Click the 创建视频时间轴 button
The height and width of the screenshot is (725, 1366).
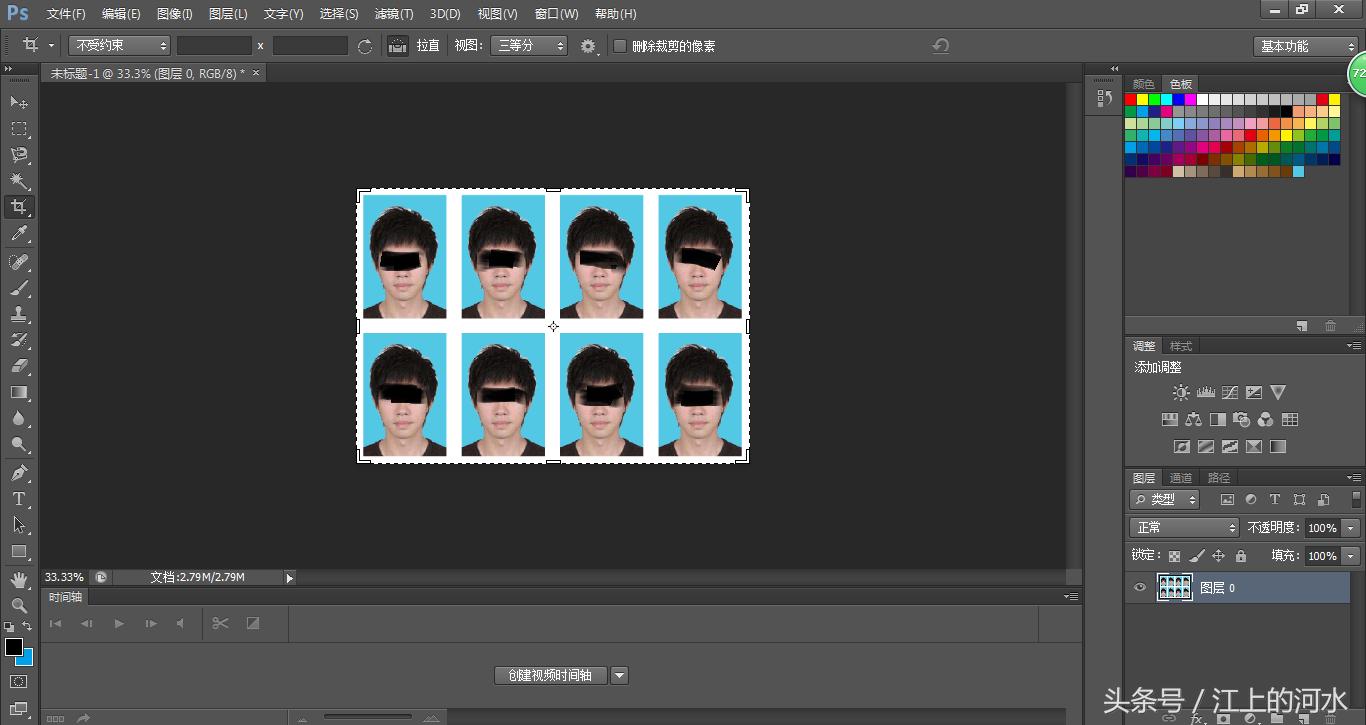550,676
